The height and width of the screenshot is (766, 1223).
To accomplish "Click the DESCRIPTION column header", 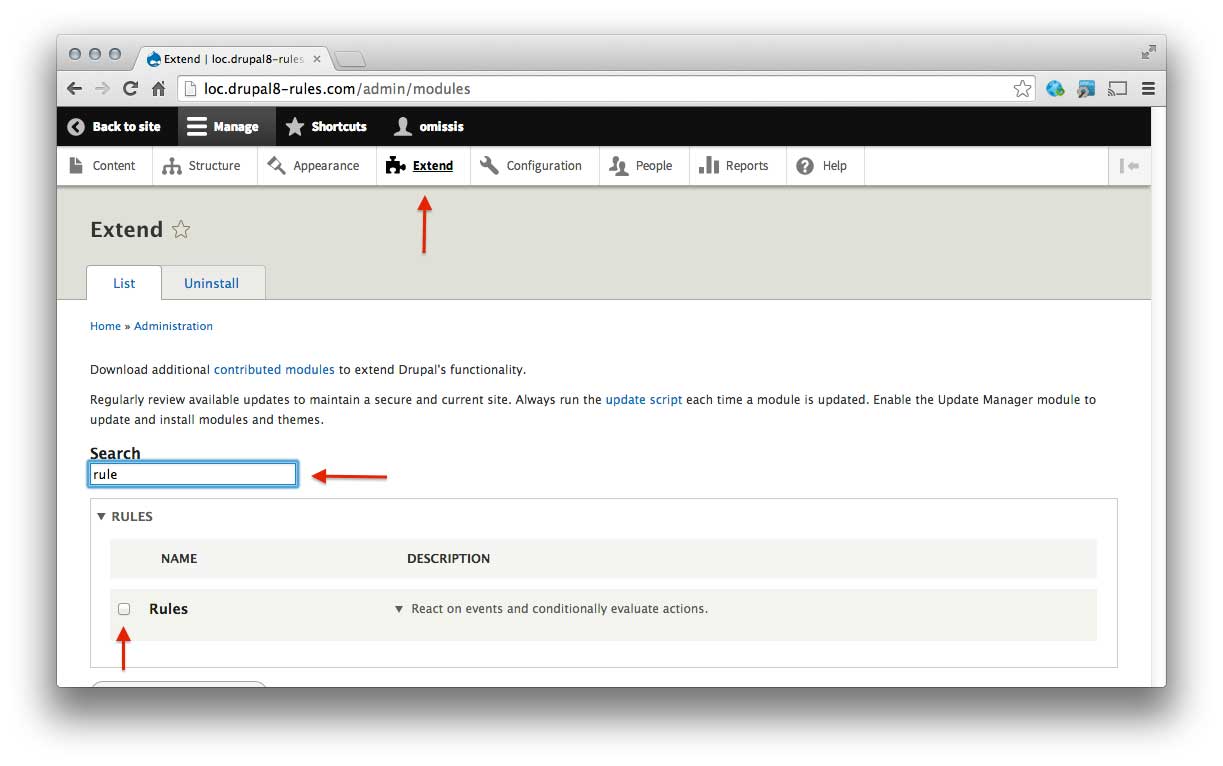I will (448, 559).
